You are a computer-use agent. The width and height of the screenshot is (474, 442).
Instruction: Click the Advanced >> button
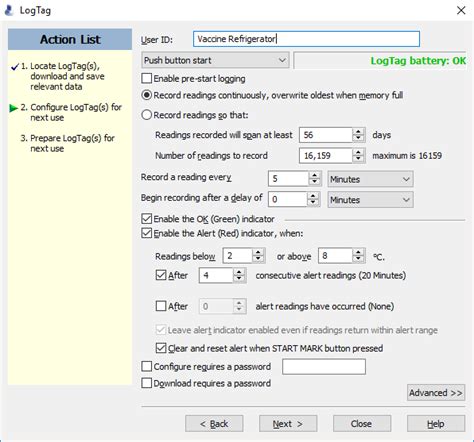pyautogui.click(x=436, y=393)
